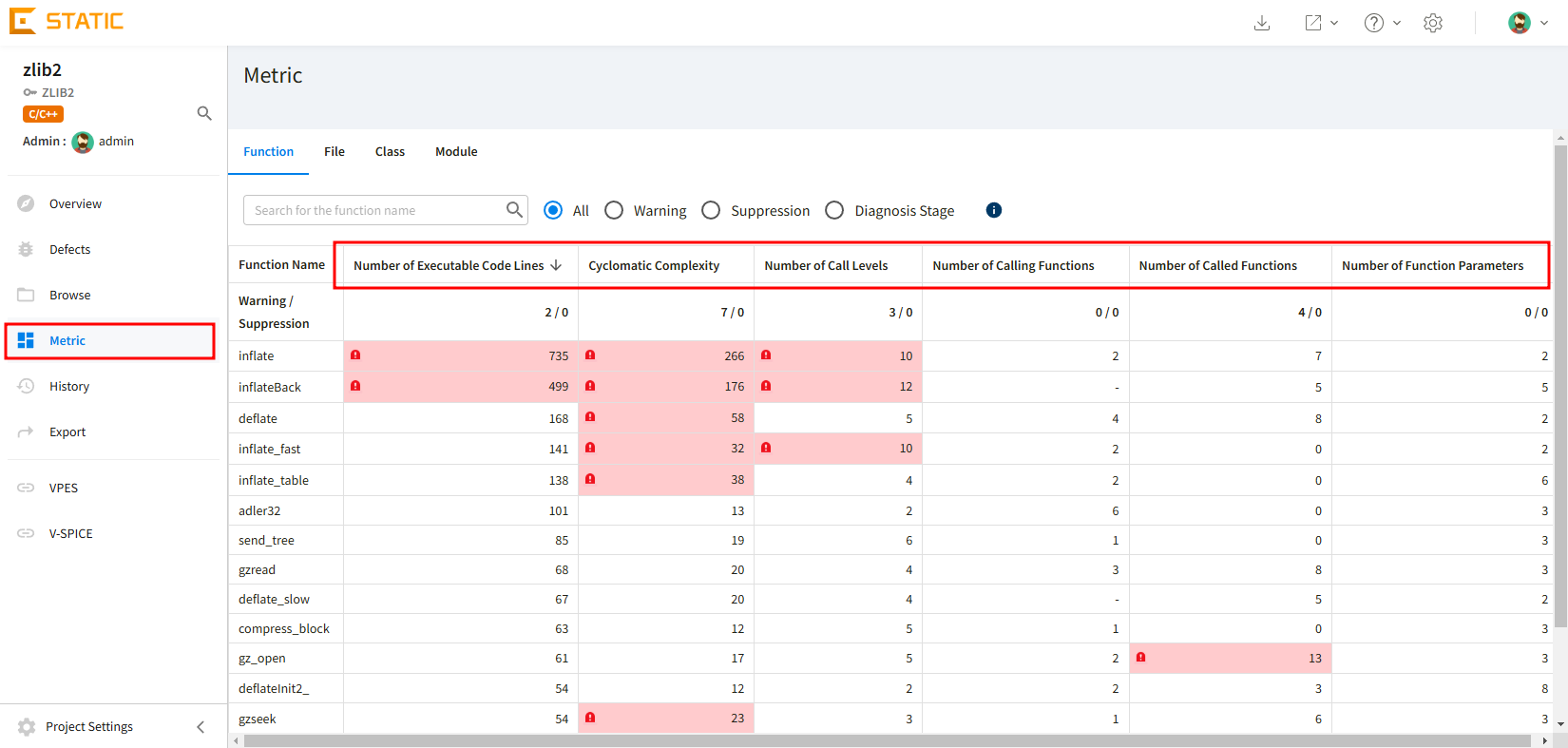Sort by Cyclomatic Complexity column header
The height and width of the screenshot is (748, 1568).
tap(654, 266)
